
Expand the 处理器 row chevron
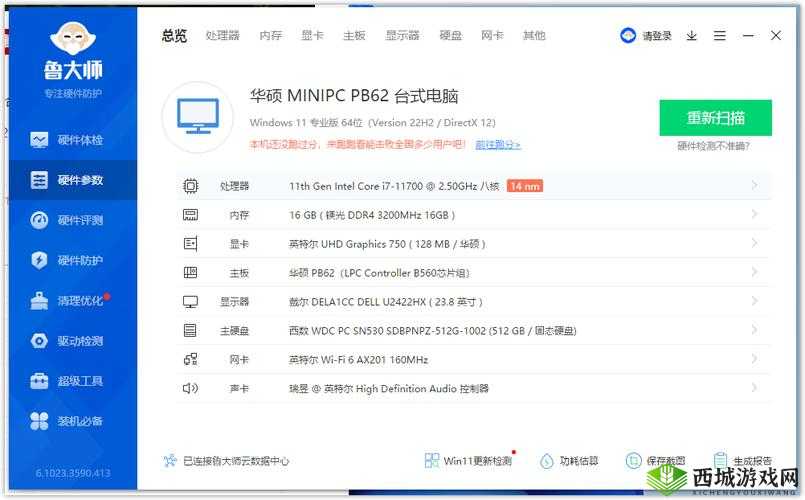coord(754,185)
